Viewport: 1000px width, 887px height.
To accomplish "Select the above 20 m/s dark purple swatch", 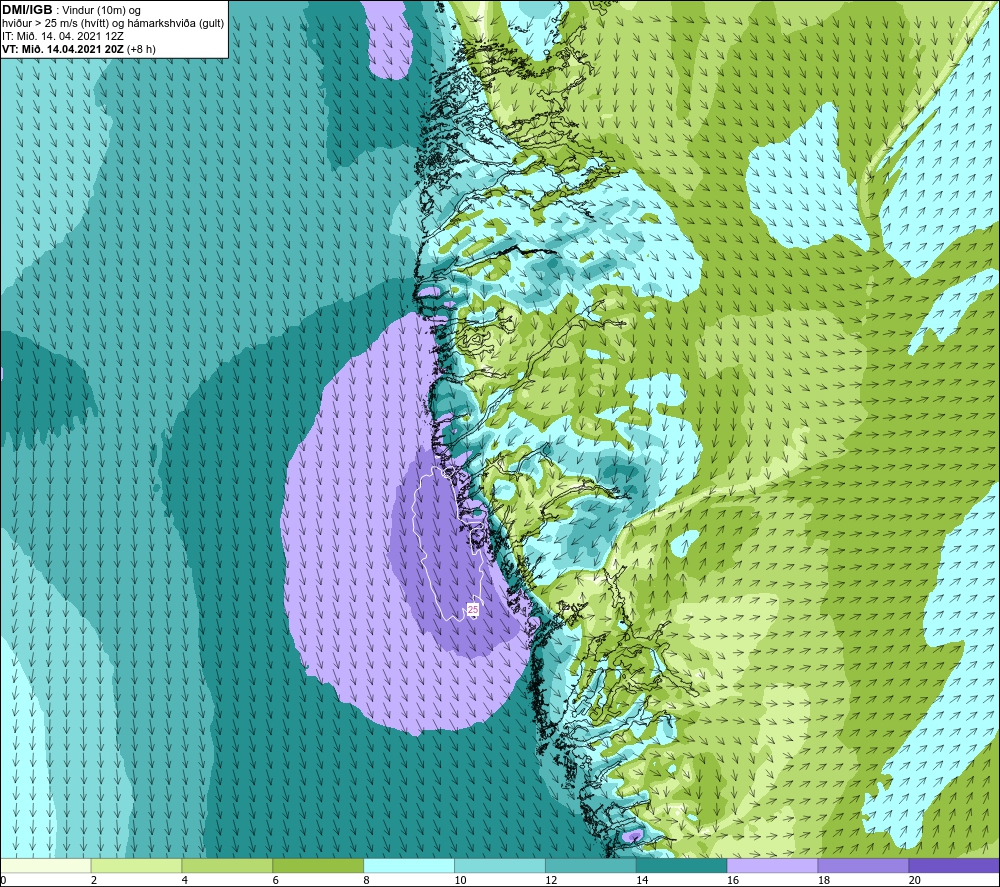I will pyautogui.click(x=954, y=865).
